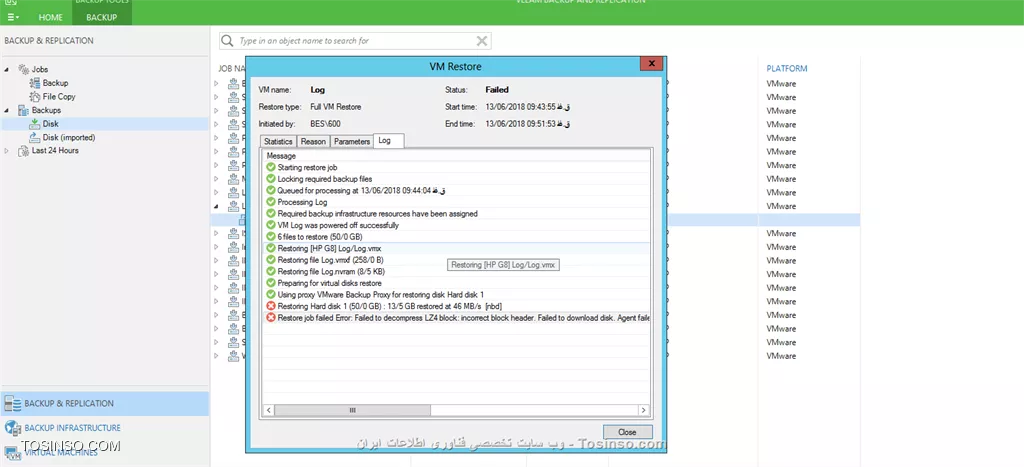Click the Backup job icon in tree

(x=36, y=83)
